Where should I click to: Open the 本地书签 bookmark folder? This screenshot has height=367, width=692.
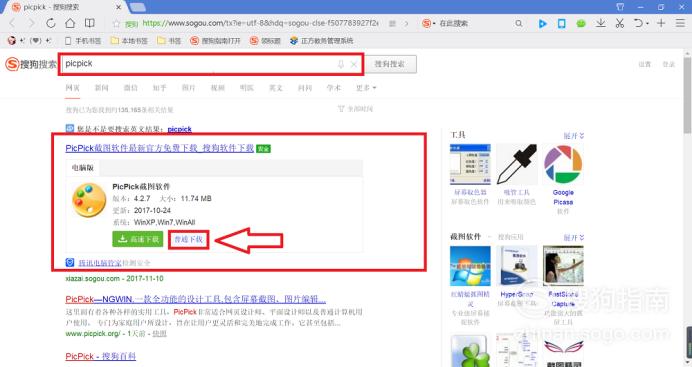(129, 41)
